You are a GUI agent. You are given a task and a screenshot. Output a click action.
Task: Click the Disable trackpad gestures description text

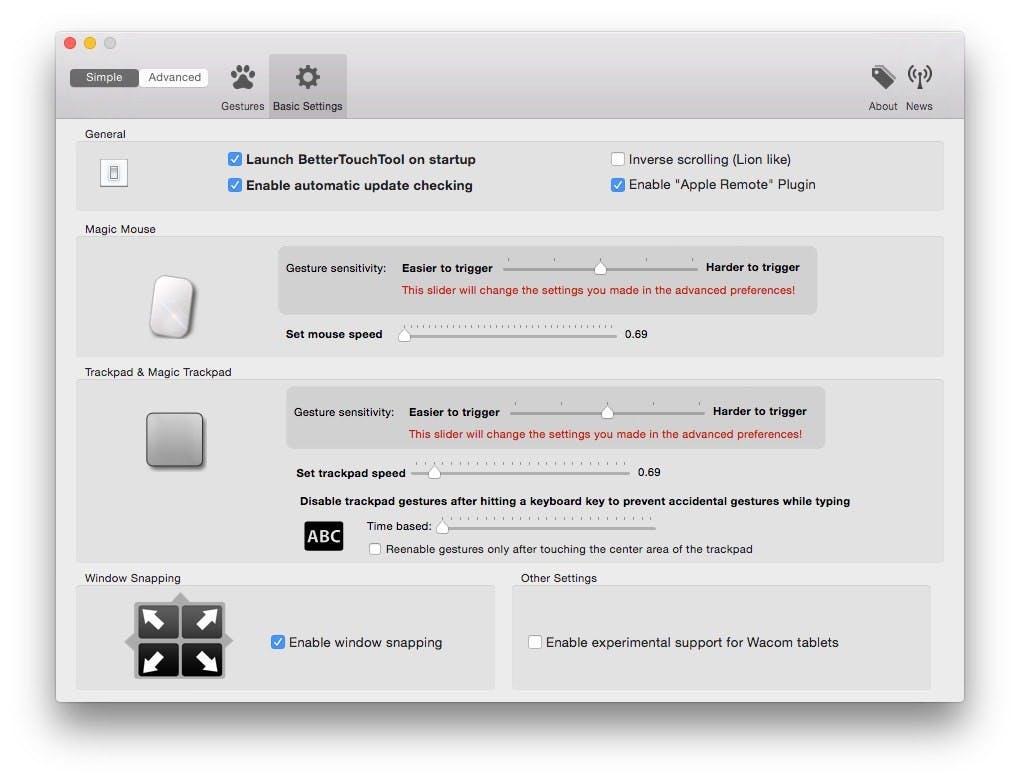click(575, 501)
